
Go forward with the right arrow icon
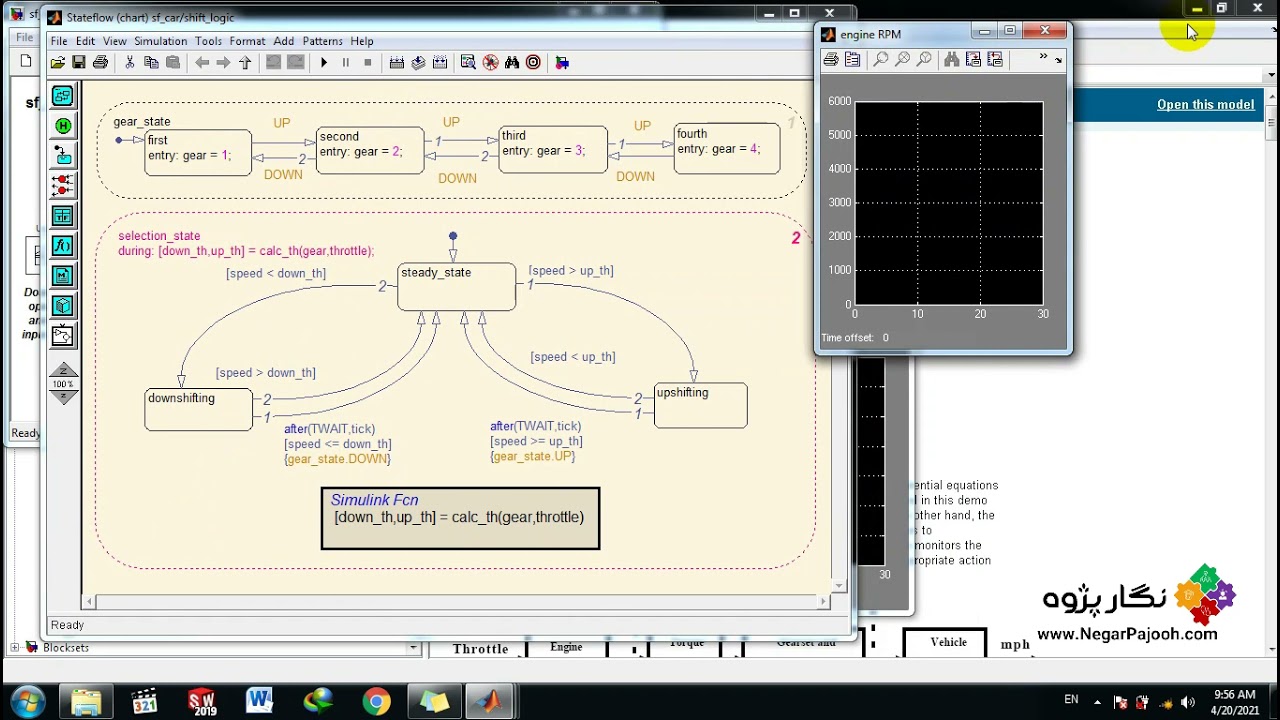tap(223, 62)
